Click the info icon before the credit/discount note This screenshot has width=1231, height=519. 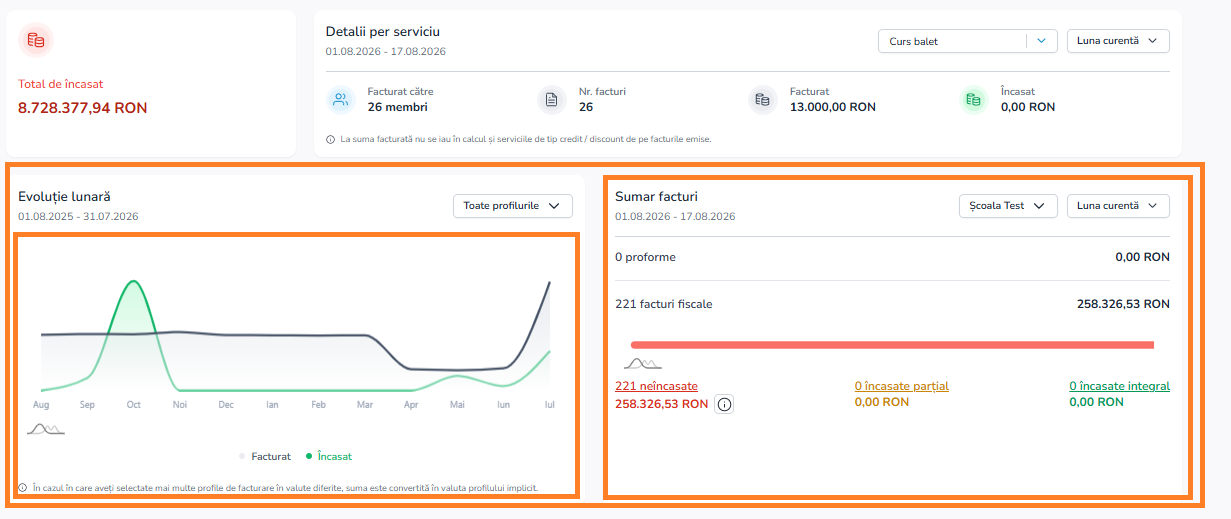tap(331, 139)
